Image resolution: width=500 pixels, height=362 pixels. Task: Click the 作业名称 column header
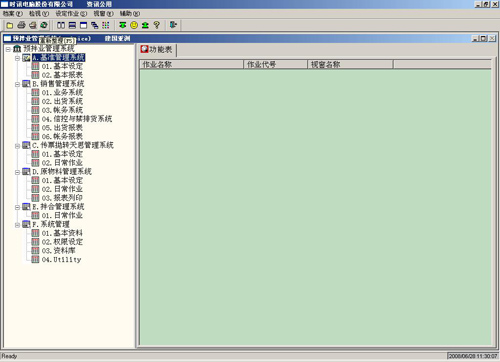191,65
